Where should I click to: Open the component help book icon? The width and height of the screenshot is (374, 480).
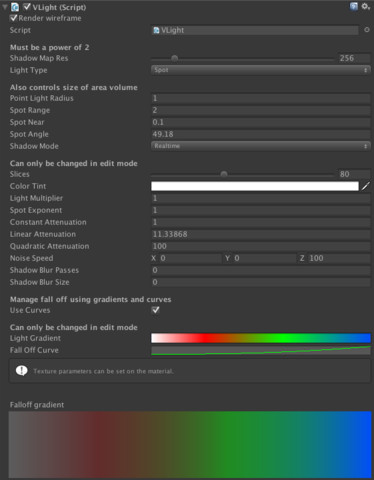point(354,6)
